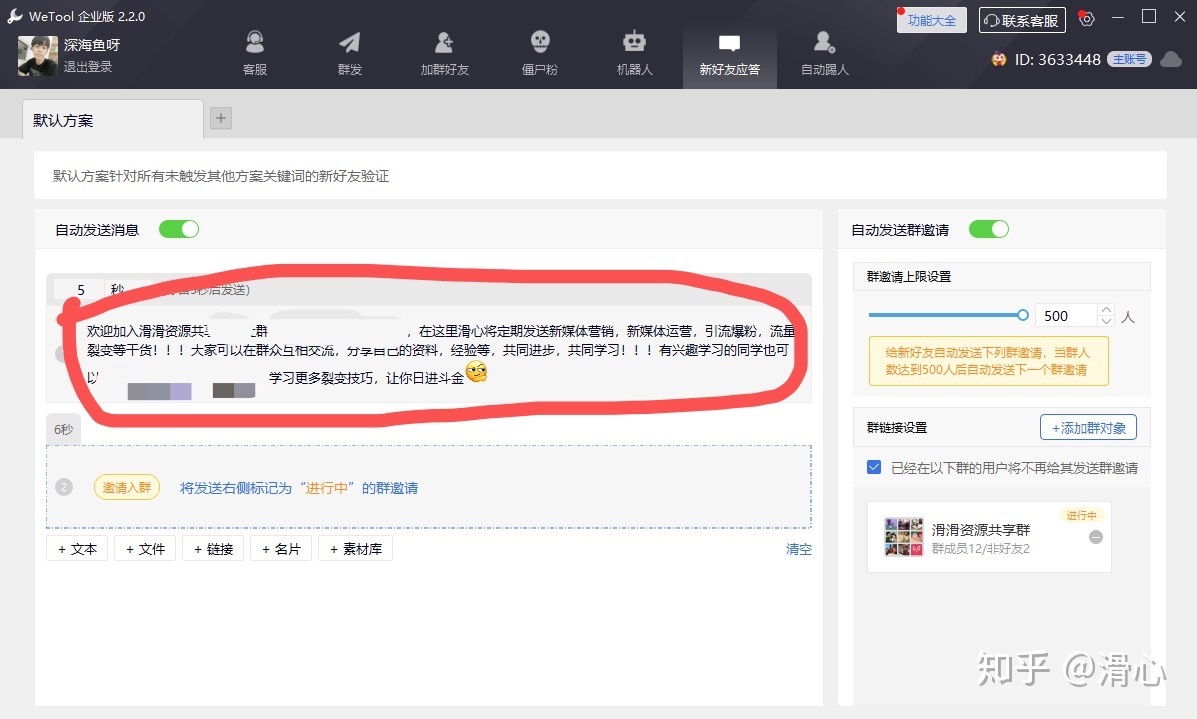Click the 清空 clear link

(x=798, y=549)
